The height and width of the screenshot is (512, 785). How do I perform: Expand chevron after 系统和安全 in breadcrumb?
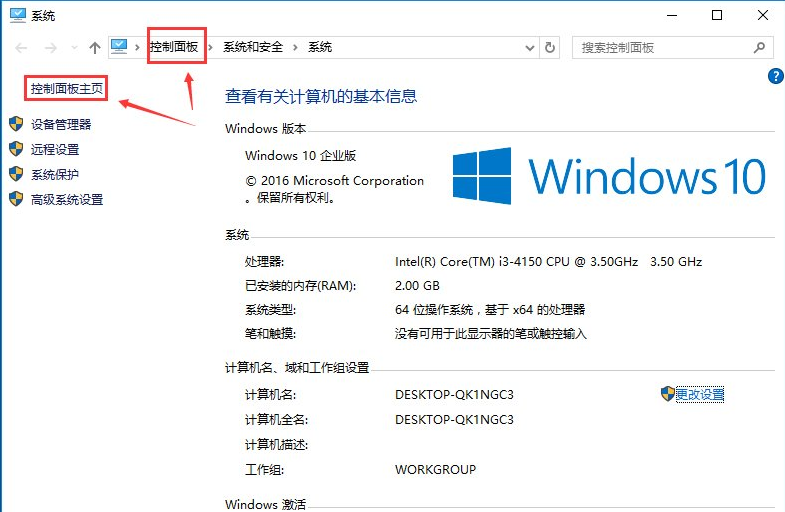coord(295,47)
